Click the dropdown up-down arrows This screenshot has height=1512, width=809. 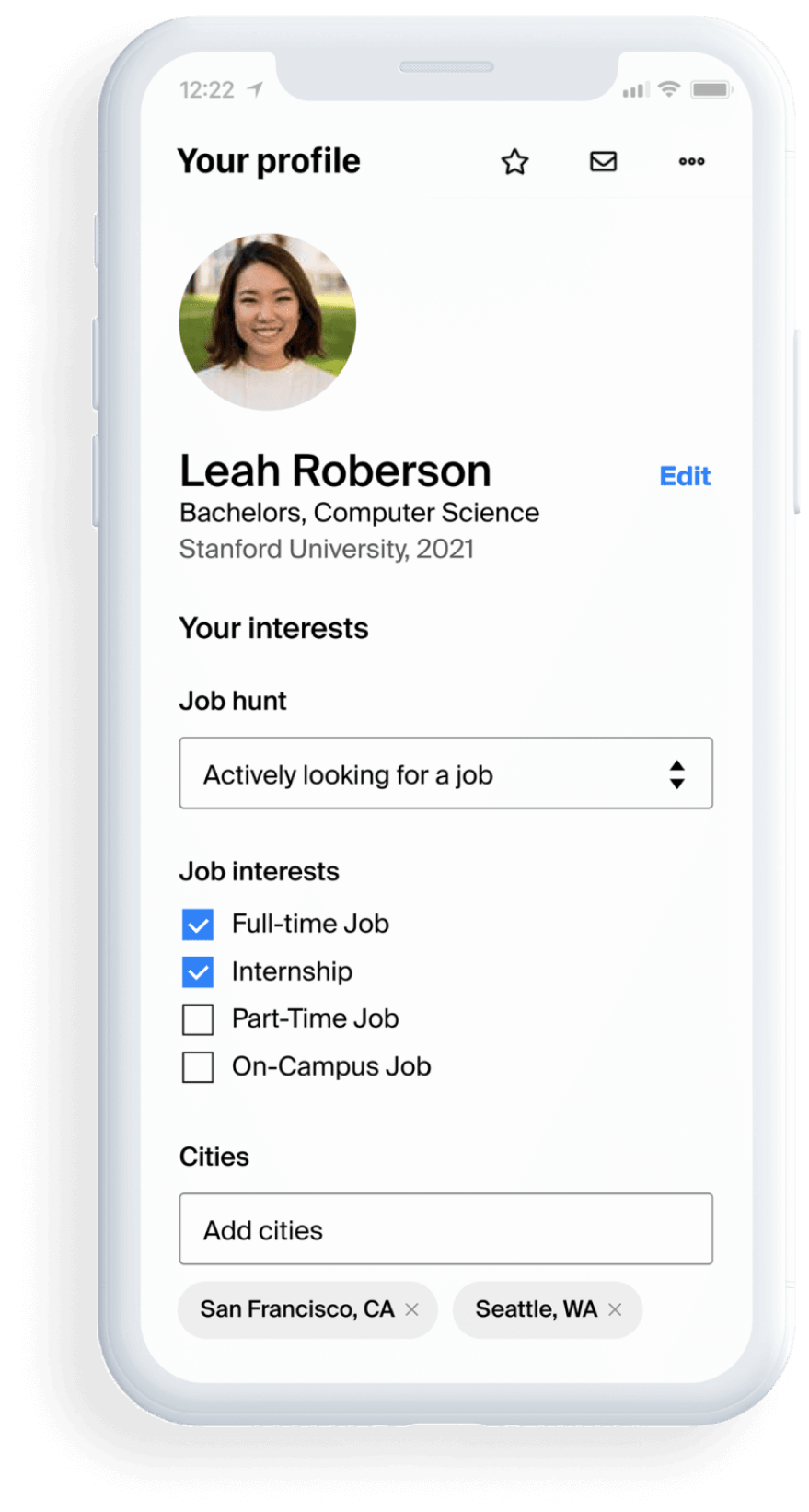[677, 774]
